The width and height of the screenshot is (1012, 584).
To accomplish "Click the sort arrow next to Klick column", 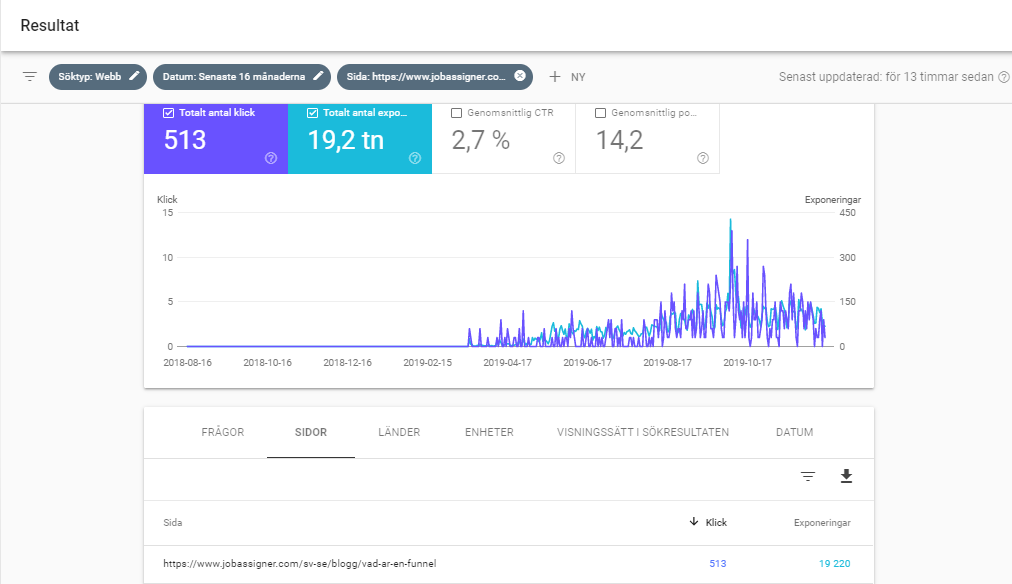I will [x=695, y=522].
